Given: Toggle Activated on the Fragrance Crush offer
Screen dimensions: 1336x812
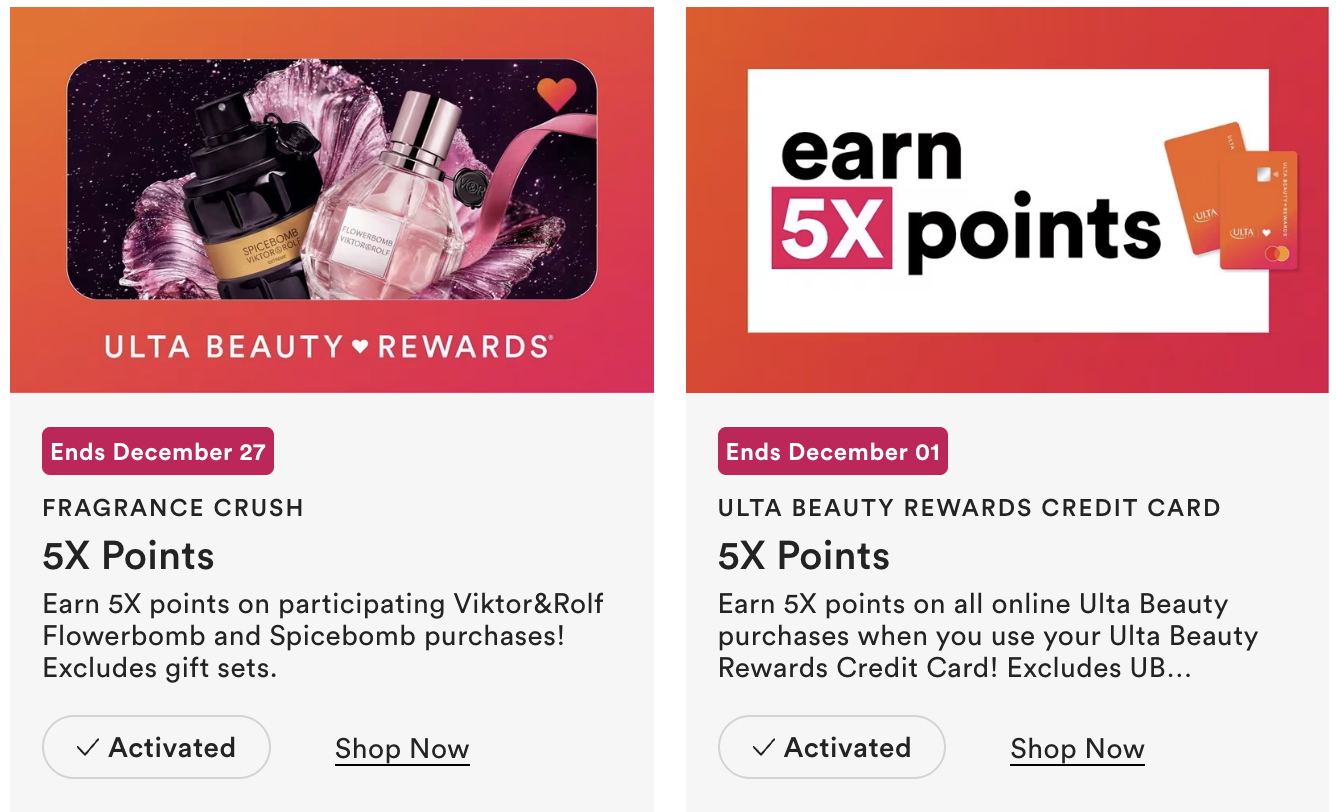Looking at the screenshot, I should point(156,747).
